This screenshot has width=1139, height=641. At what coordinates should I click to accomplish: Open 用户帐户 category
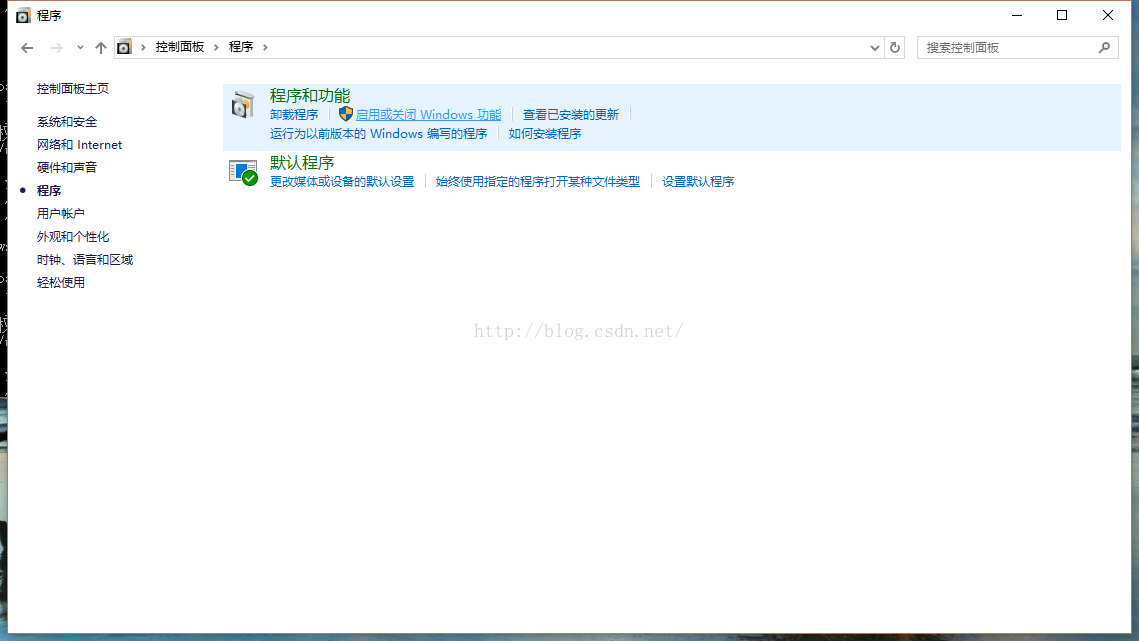60,214
